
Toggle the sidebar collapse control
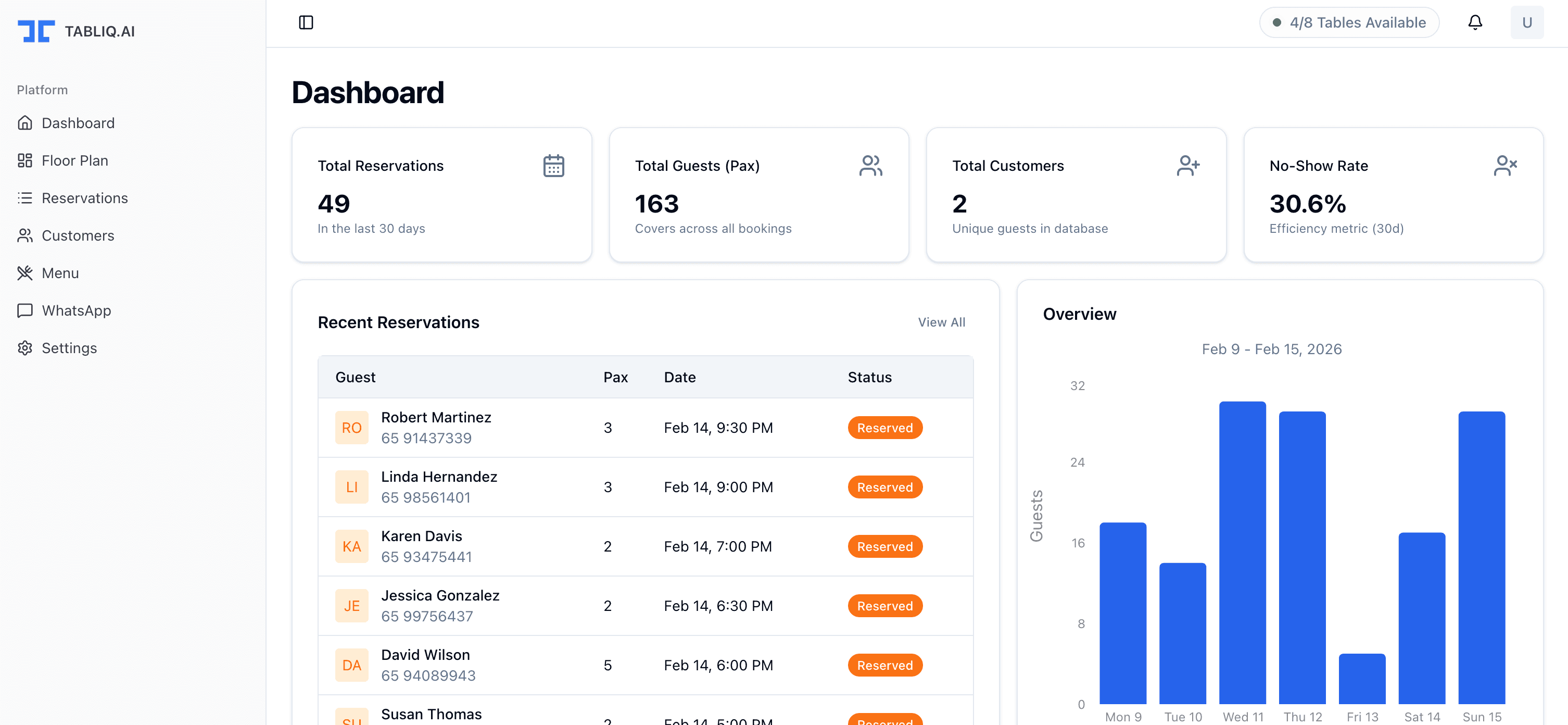tap(306, 22)
